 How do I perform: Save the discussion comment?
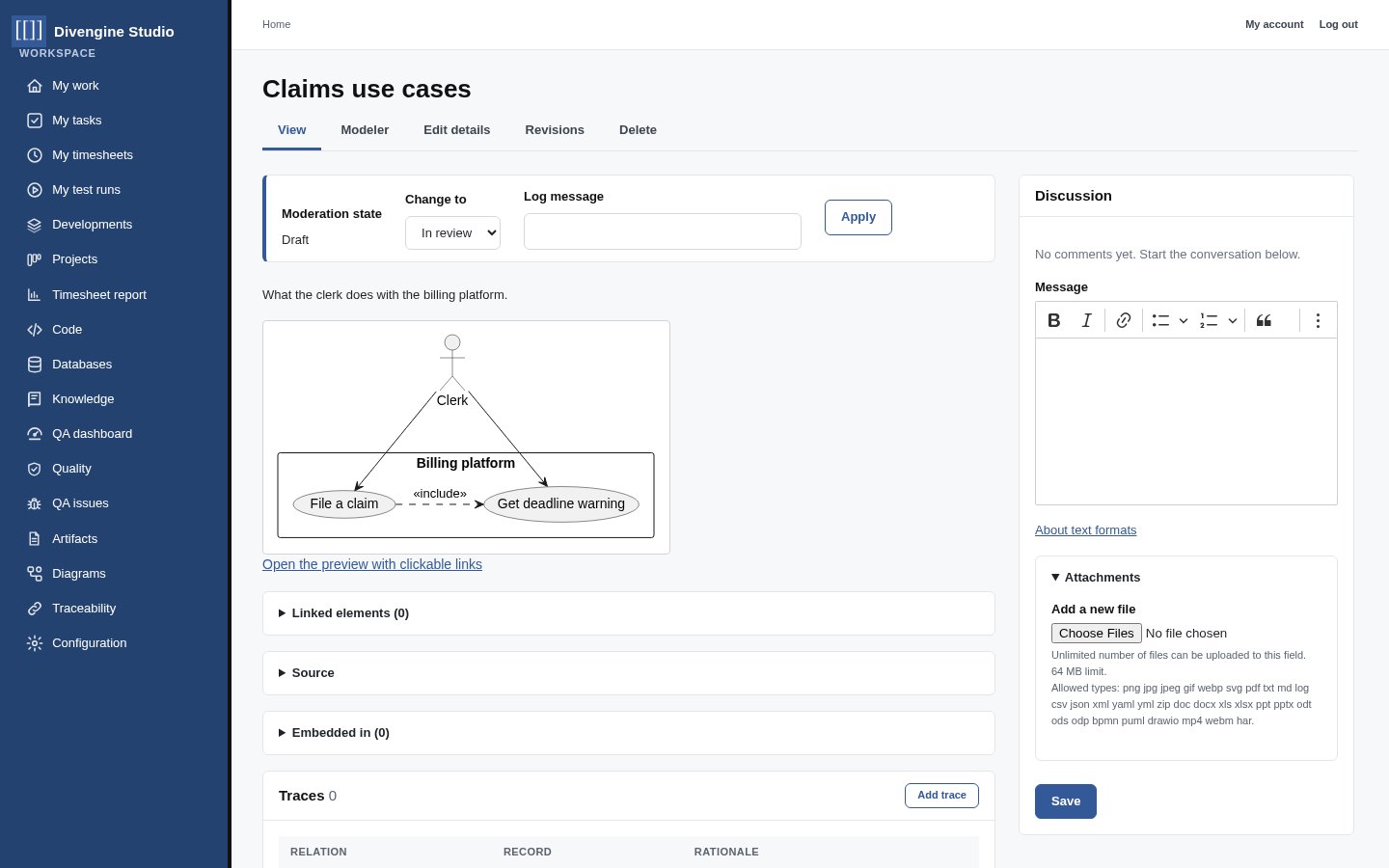[1066, 801]
